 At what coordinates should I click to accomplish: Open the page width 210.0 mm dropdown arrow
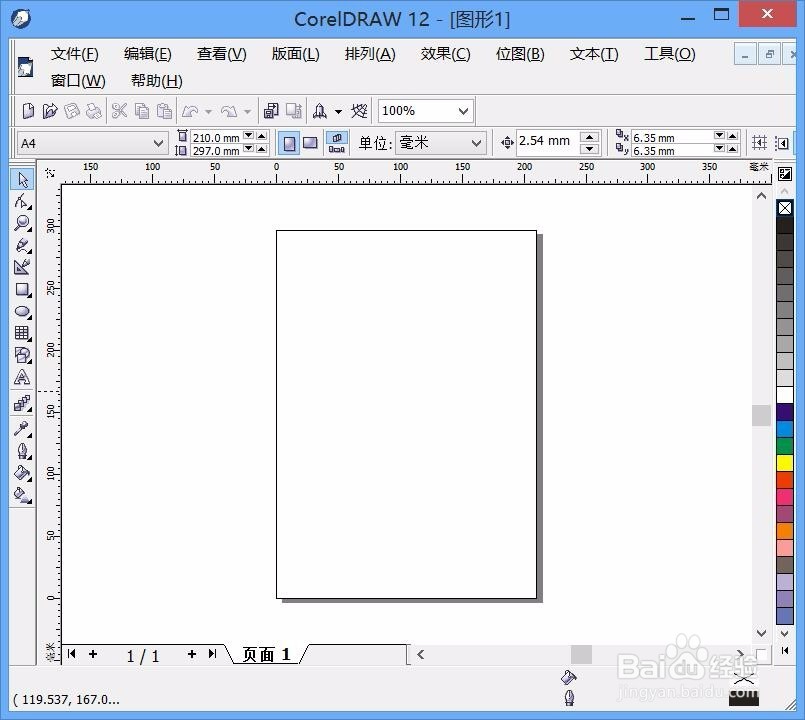(248, 136)
